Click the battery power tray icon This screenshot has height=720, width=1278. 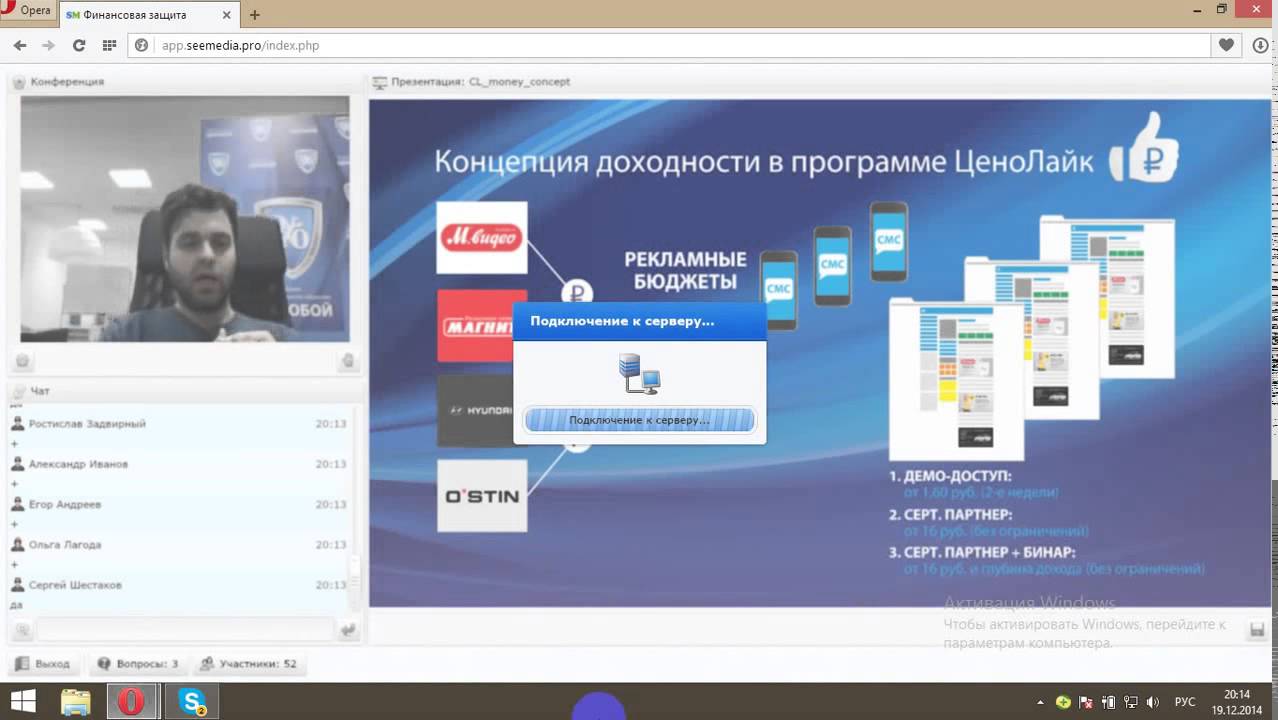coord(1108,702)
